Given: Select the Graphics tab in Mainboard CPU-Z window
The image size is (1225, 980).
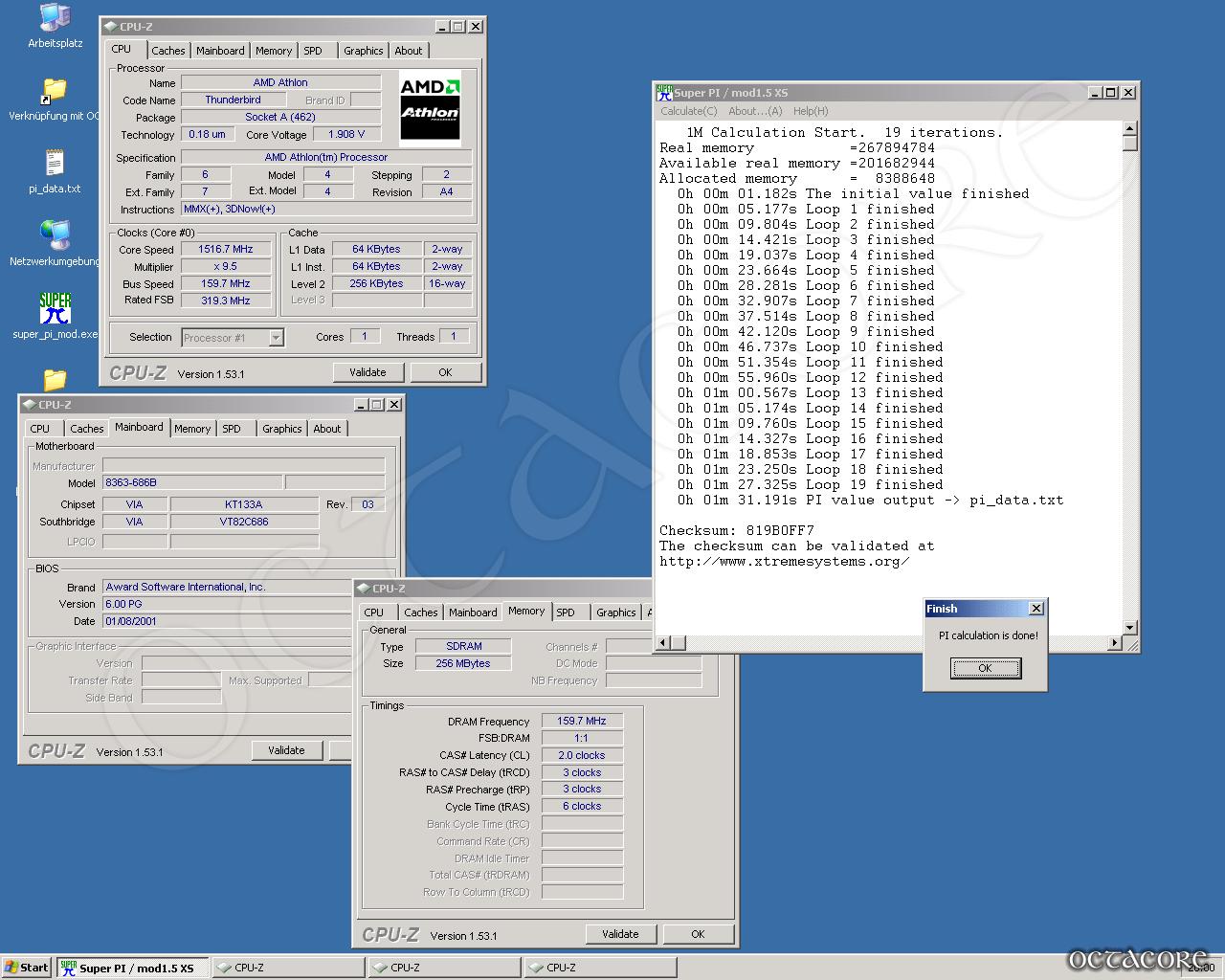Looking at the screenshot, I should pyautogui.click(x=282, y=429).
